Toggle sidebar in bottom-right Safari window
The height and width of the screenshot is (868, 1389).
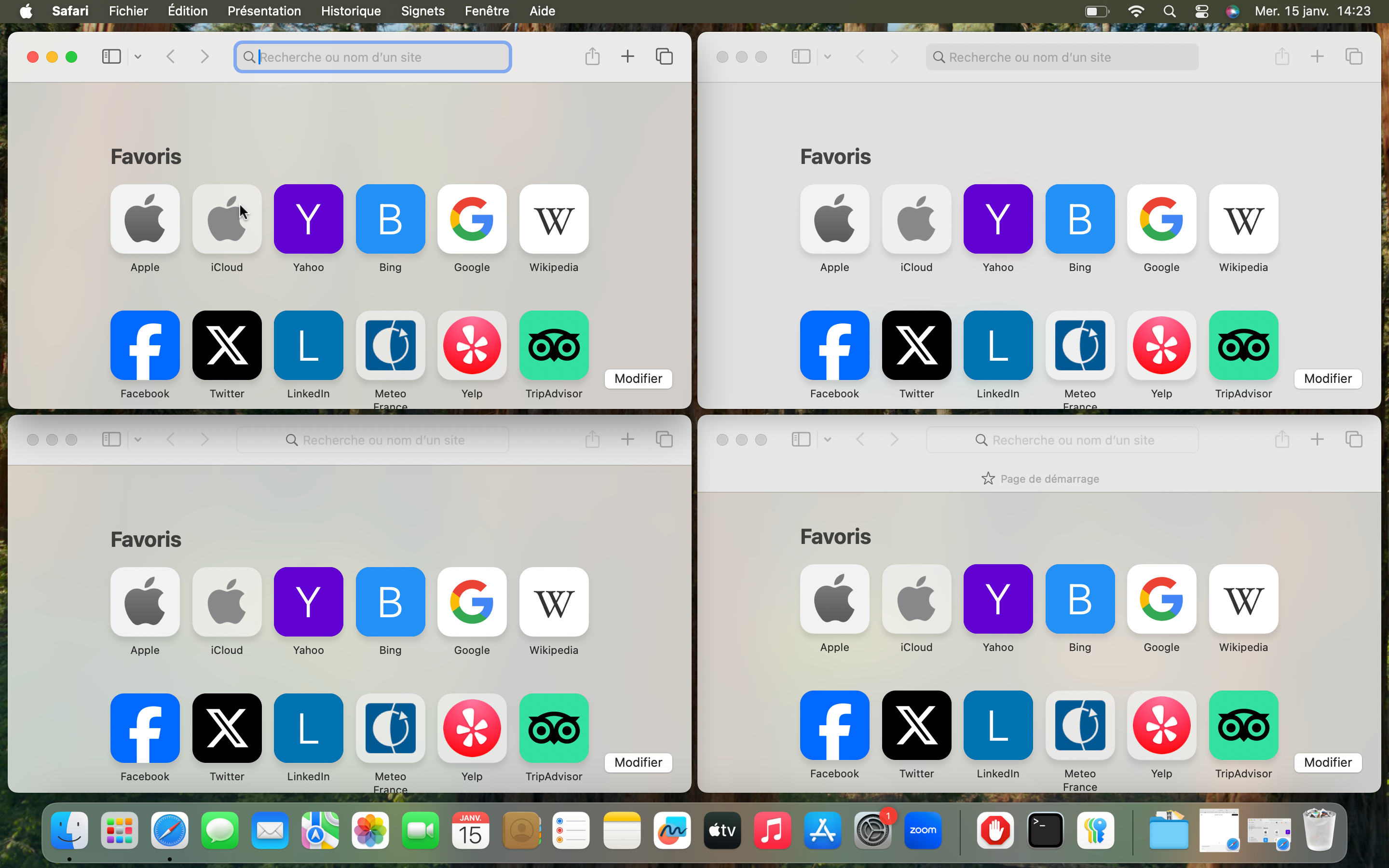coord(801,439)
